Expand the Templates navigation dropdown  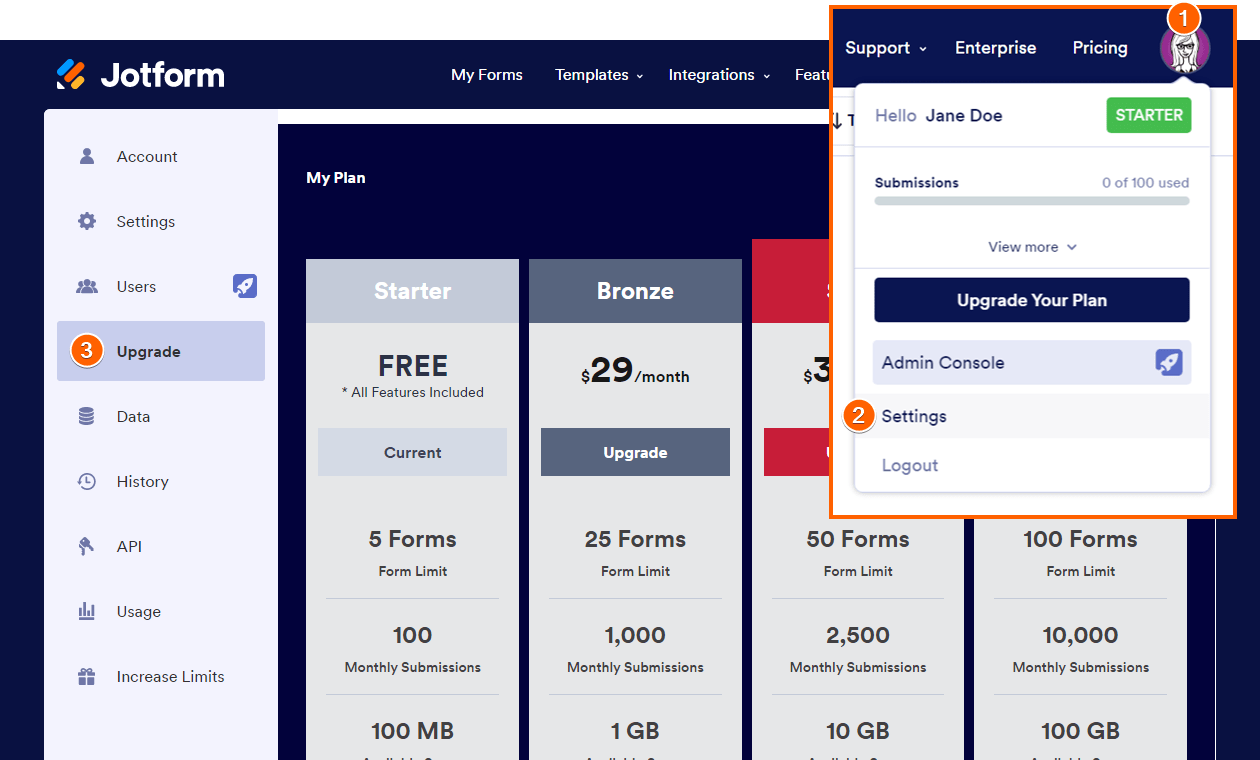pyautogui.click(x=599, y=75)
